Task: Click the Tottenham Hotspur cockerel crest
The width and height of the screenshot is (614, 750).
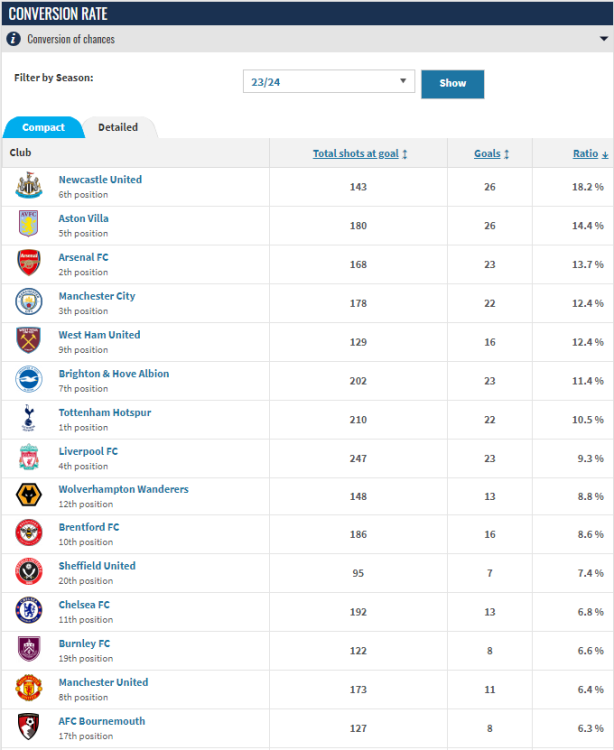Action: [29, 419]
